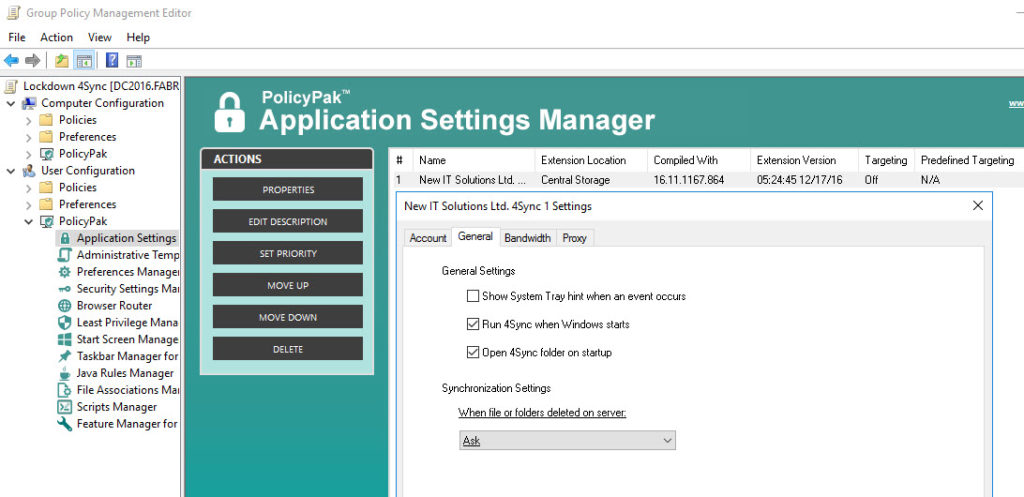This screenshot has width=1024, height=497.
Task: Click the Java Rules Manager coffee icon
Action: click(x=64, y=374)
